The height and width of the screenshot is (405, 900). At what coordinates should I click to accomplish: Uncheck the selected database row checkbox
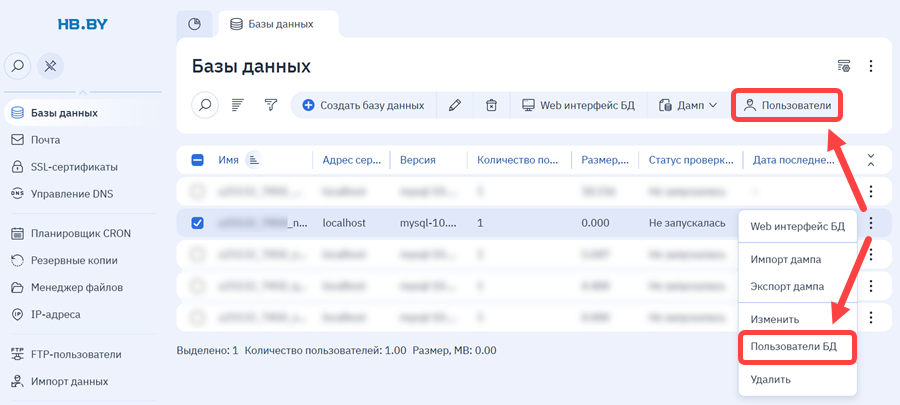(197, 223)
